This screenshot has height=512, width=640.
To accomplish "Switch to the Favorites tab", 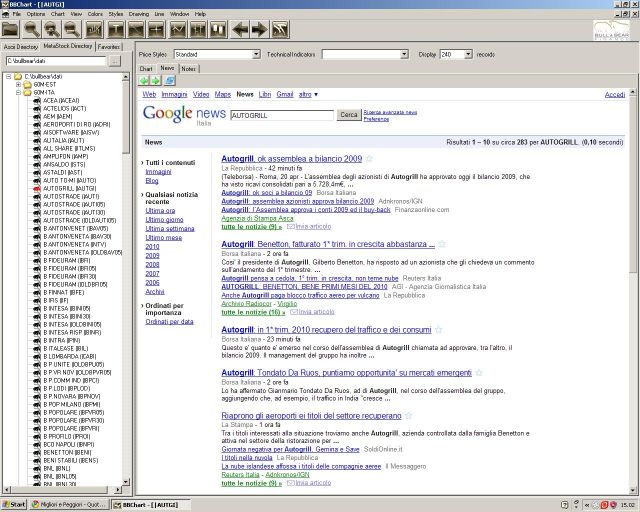I will click(109, 47).
